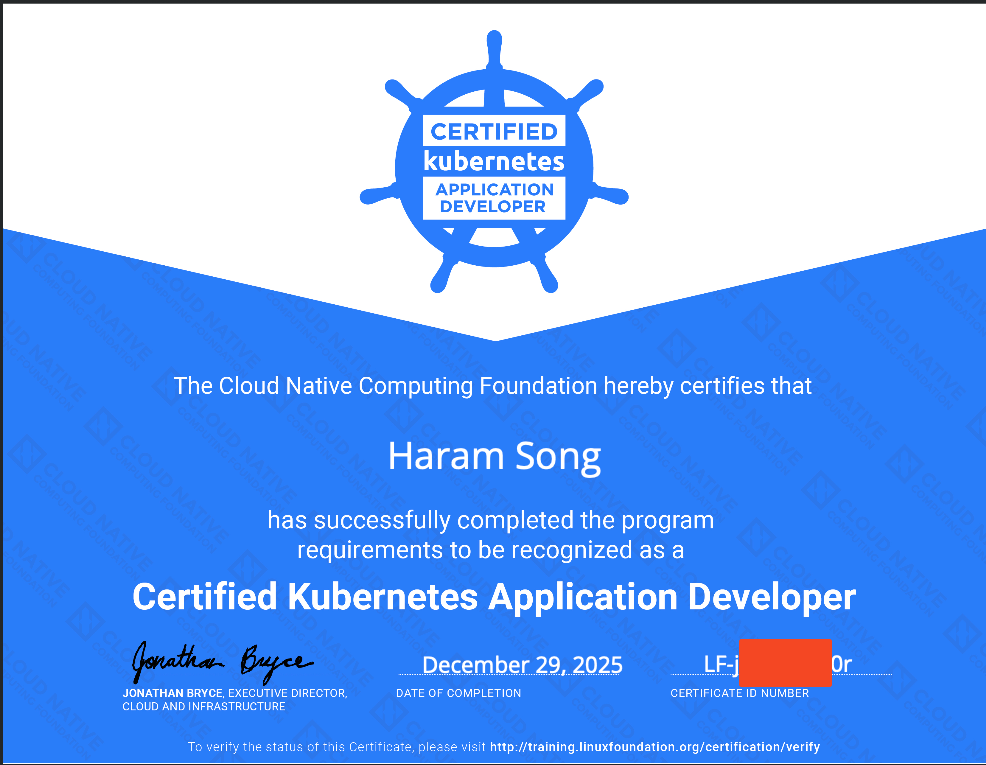
Task: Click the 'LF-j' start of certificate ID
Action: (x=720, y=664)
